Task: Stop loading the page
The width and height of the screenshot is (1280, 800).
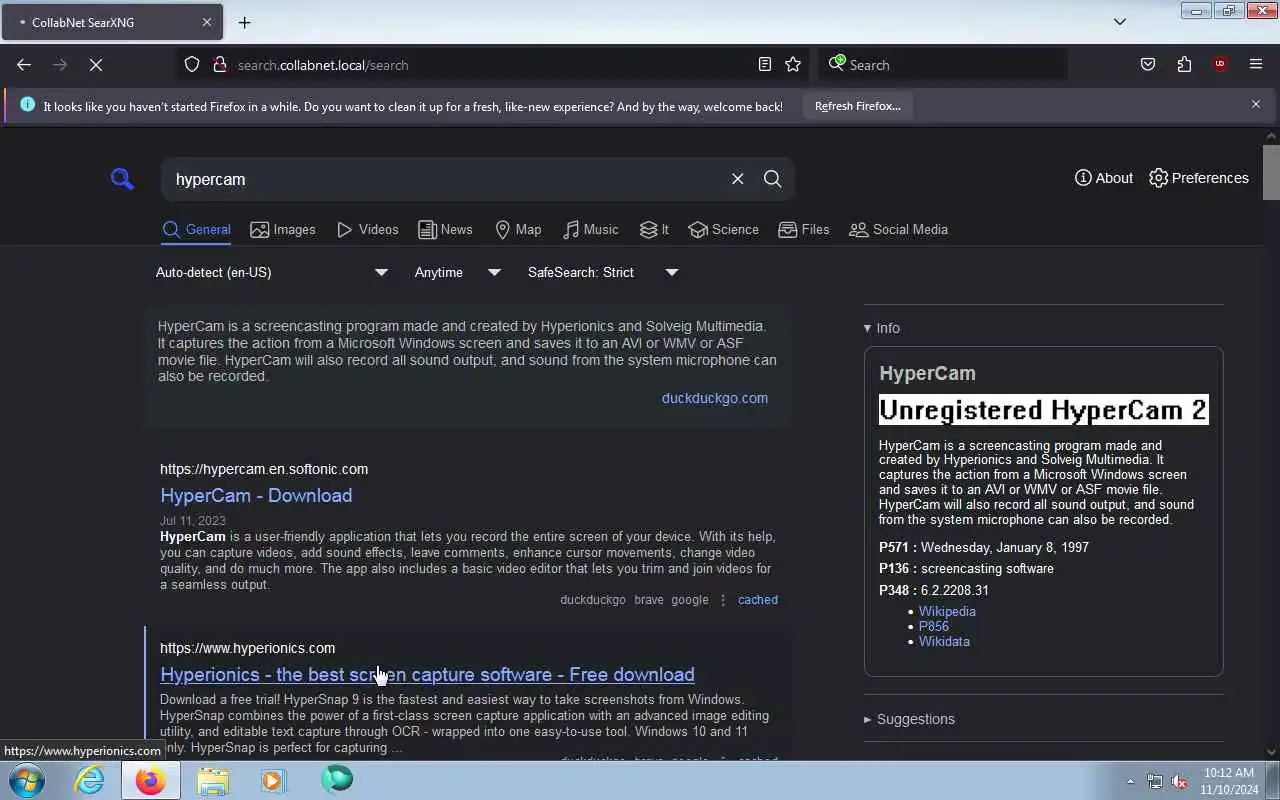Action: pyautogui.click(x=96, y=65)
